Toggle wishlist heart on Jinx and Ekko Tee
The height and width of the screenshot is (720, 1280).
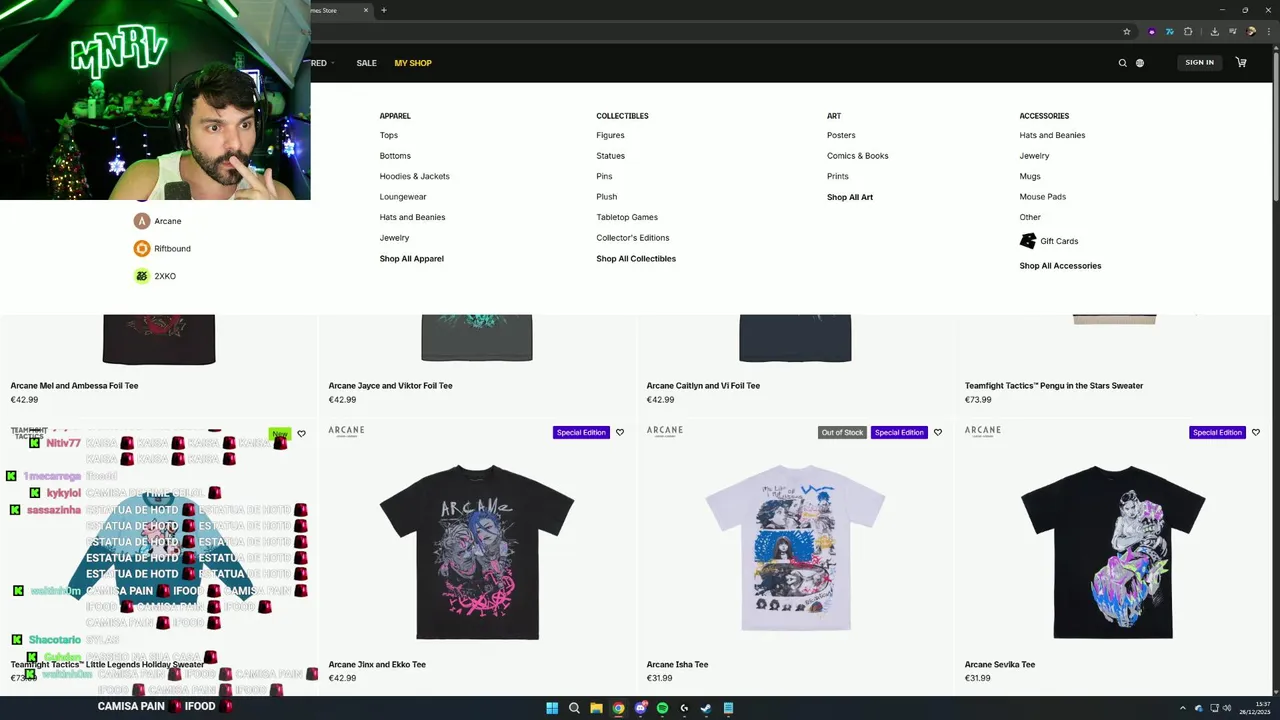(x=620, y=433)
